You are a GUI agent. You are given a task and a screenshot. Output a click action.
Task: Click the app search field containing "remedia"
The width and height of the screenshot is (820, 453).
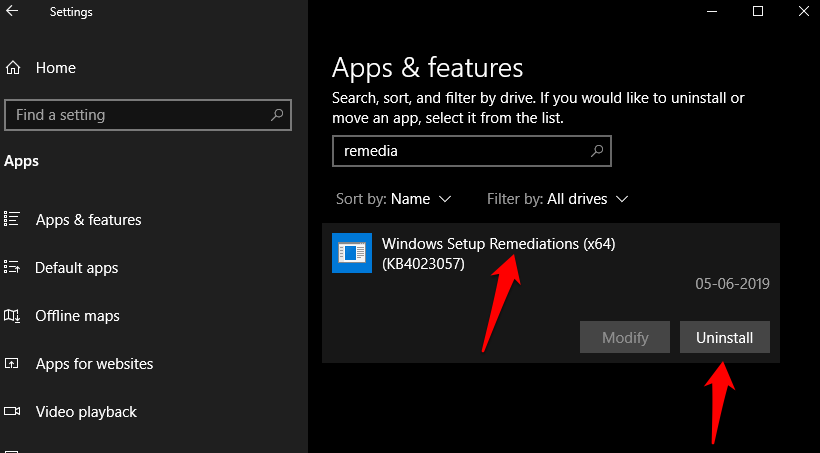coord(460,152)
